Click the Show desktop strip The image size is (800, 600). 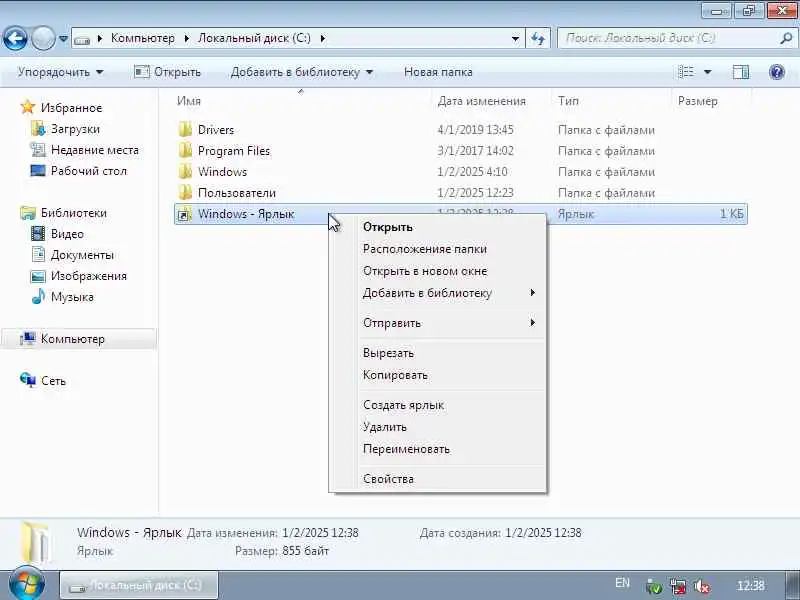pyautogui.click(x=793, y=585)
